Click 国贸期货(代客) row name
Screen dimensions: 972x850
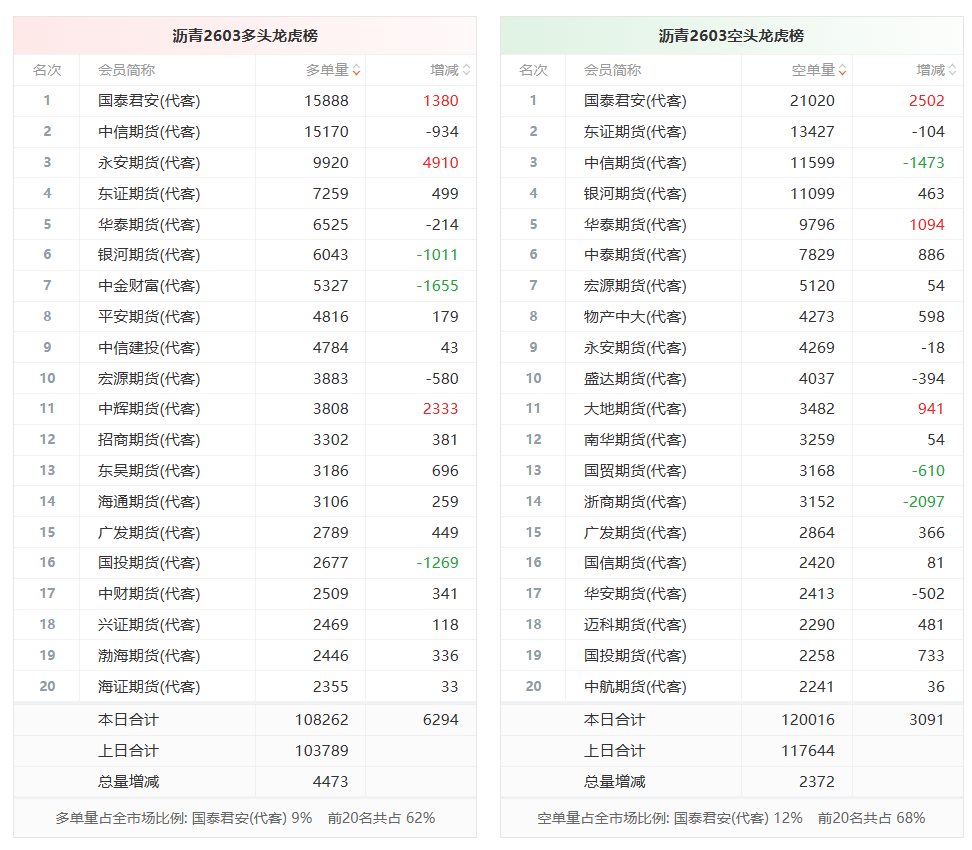pyautogui.click(x=635, y=471)
